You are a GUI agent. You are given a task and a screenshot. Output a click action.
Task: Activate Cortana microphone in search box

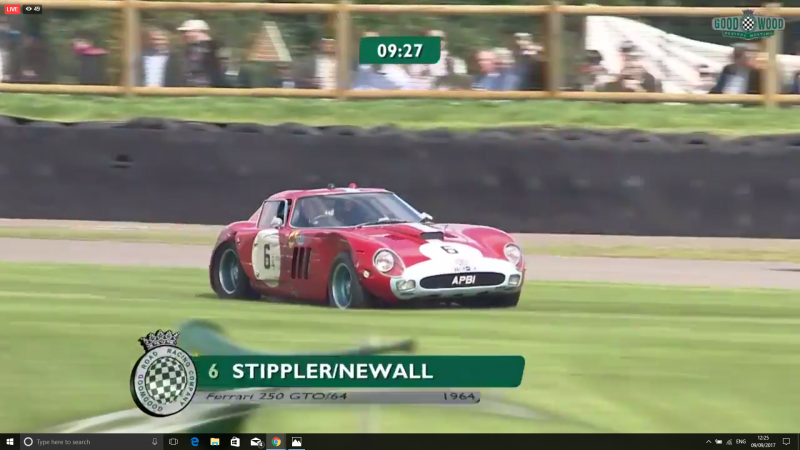point(155,441)
